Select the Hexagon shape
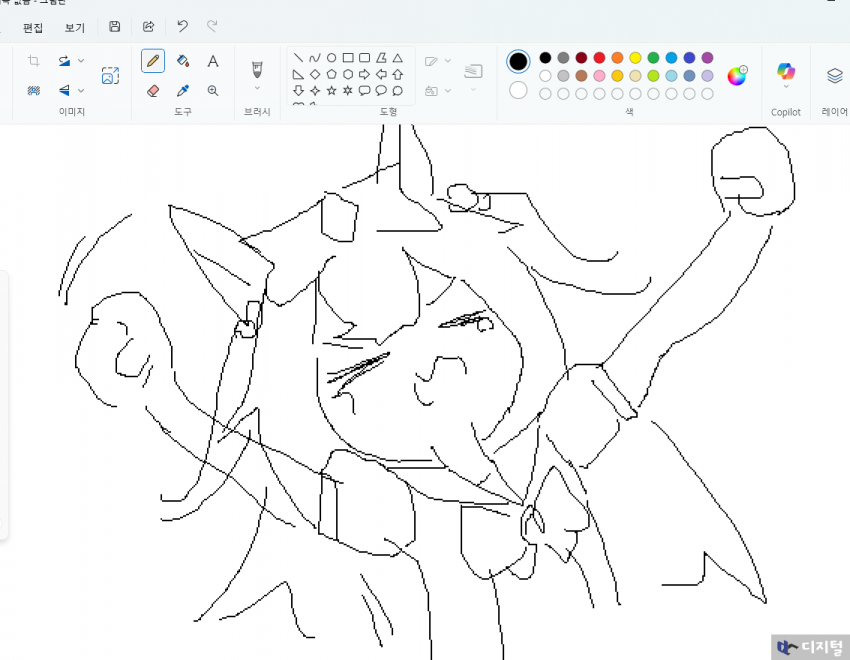The image size is (850, 660). click(348, 74)
